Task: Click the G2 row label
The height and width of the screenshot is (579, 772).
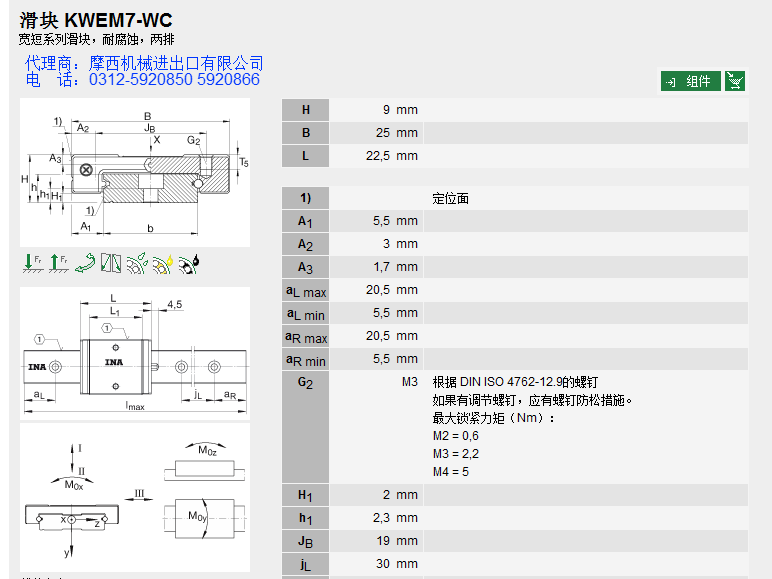Action: point(305,383)
